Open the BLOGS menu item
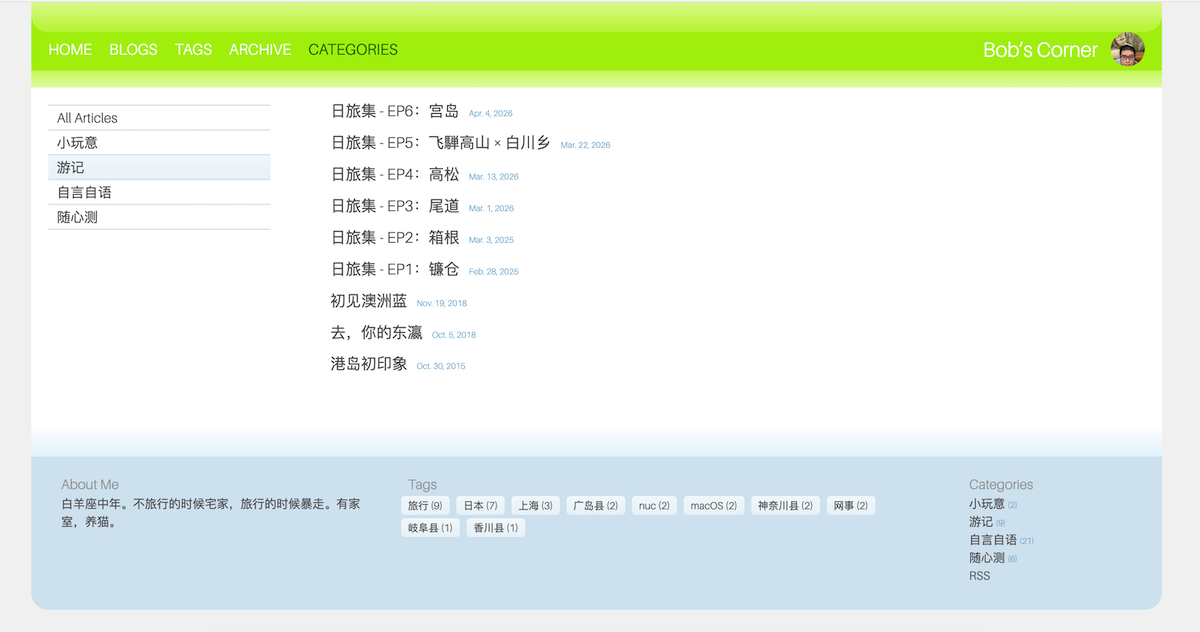 133,49
